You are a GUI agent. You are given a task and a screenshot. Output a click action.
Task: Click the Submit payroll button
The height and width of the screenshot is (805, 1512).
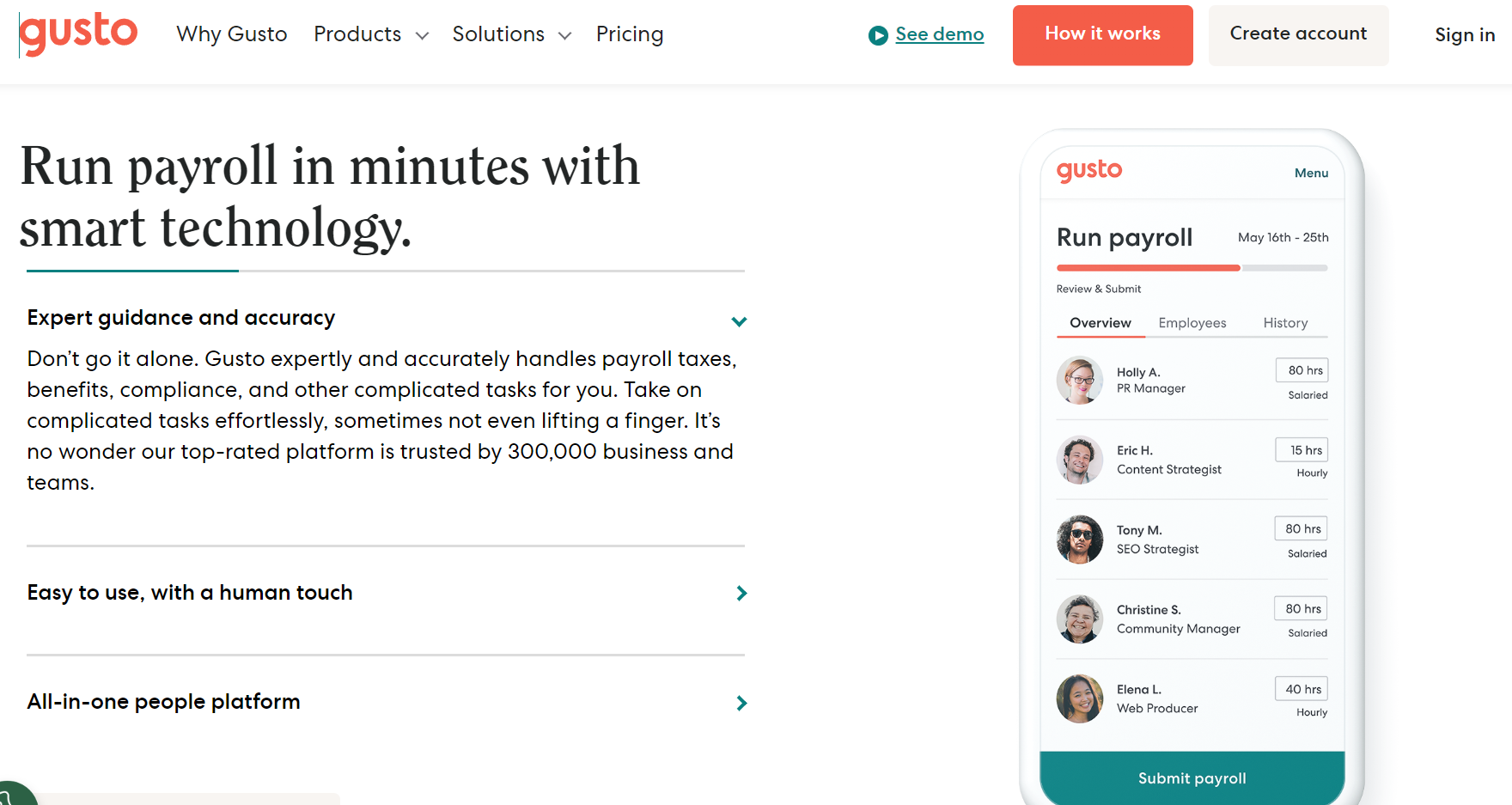(1192, 778)
